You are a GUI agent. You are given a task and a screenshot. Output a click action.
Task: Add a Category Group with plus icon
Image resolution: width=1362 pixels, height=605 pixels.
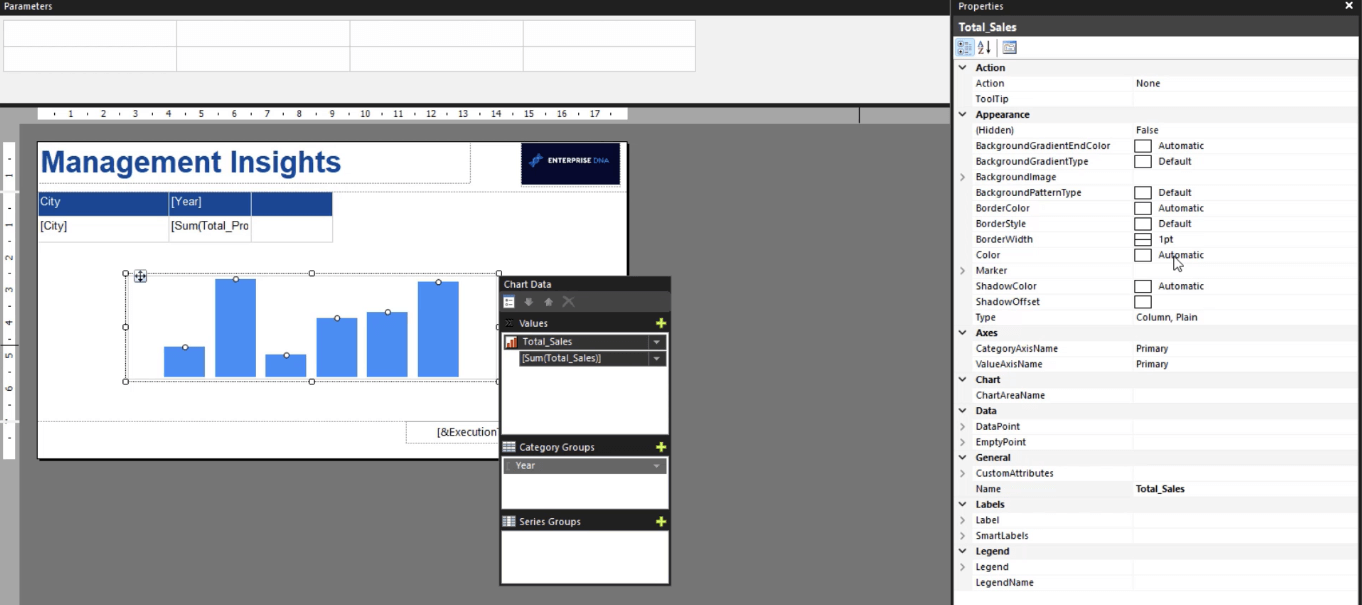coord(660,447)
